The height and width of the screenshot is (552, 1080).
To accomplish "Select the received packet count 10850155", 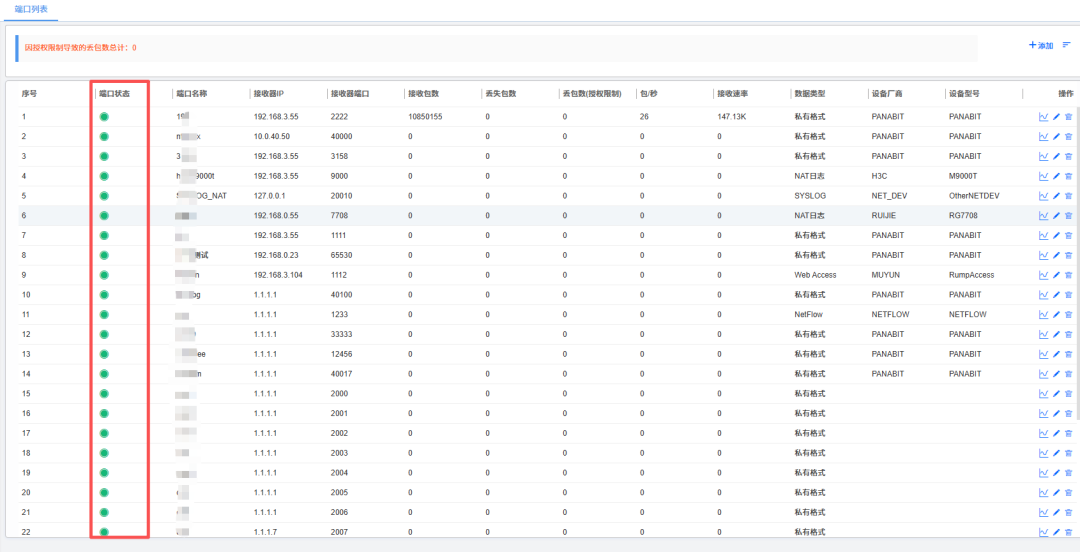I will [x=425, y=117].
